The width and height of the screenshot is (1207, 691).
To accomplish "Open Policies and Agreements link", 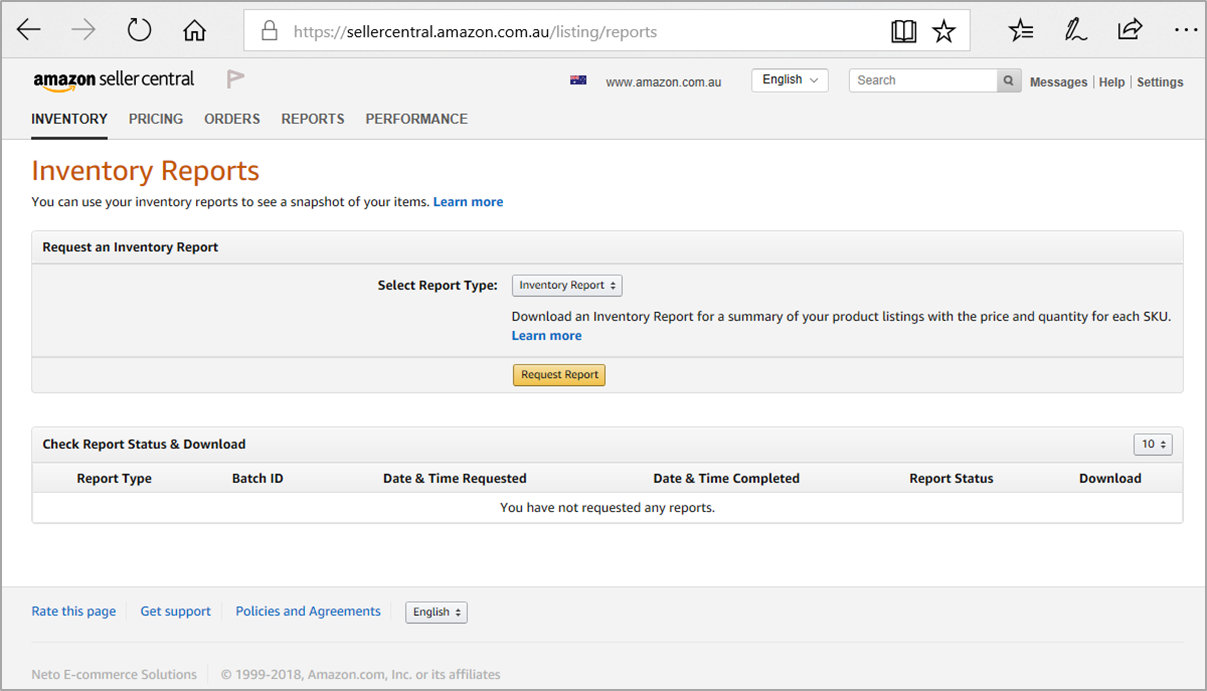I will coord(308,611).
